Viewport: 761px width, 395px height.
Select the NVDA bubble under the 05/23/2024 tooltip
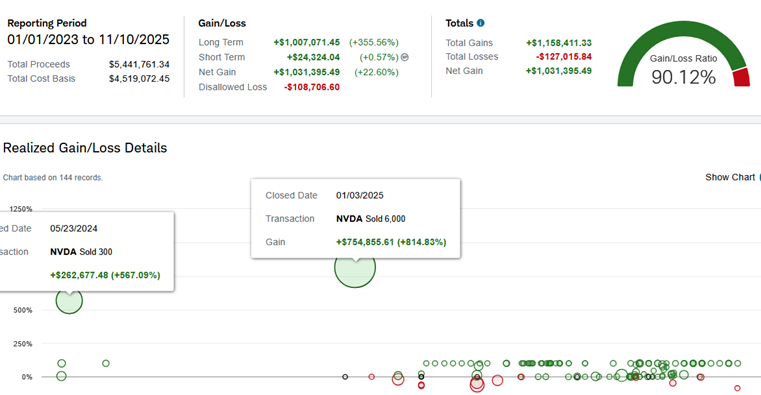tap(69, 300)
